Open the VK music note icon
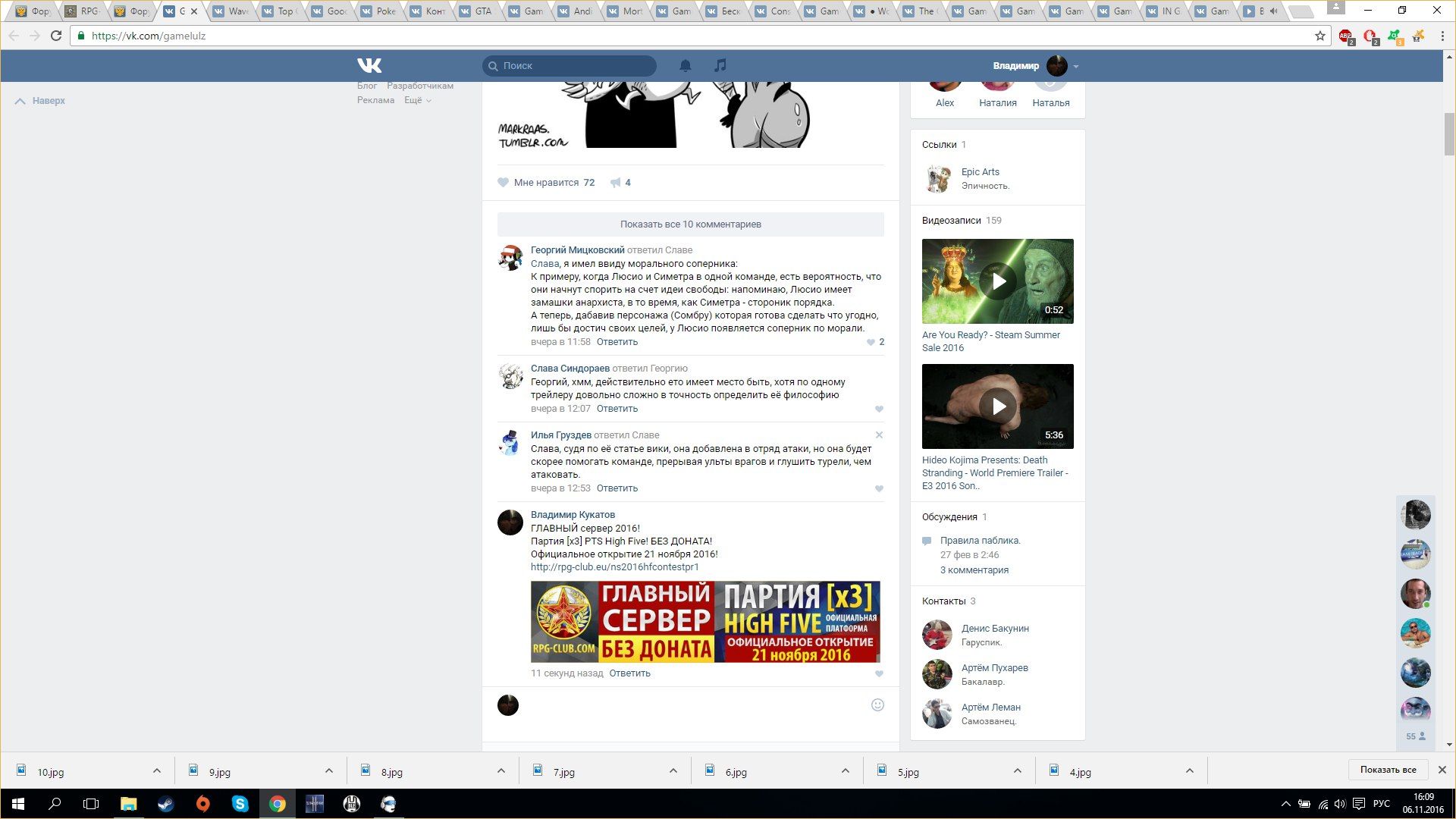The height and width of the screenshot is (819, 1456). 720,66
